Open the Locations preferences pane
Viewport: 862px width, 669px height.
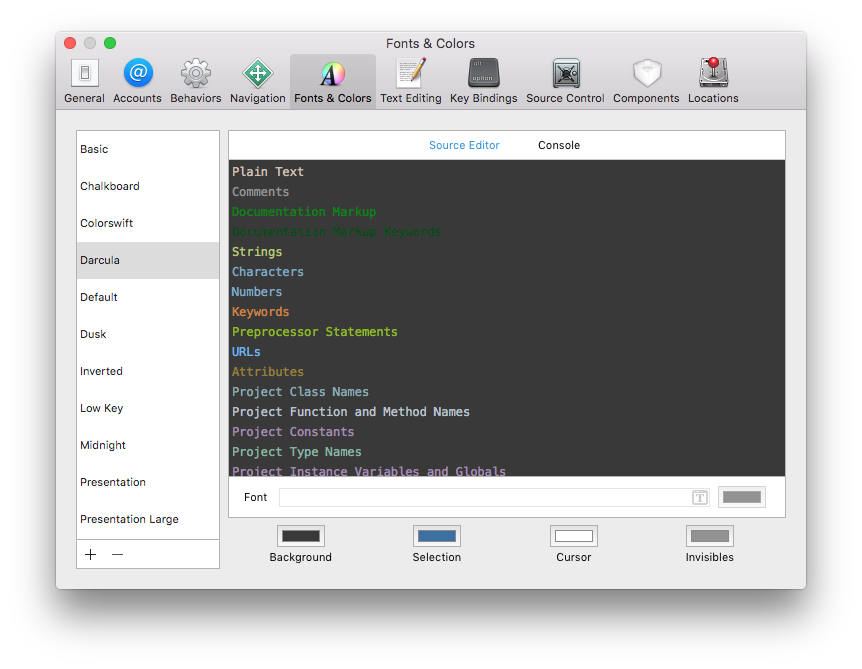713,80
